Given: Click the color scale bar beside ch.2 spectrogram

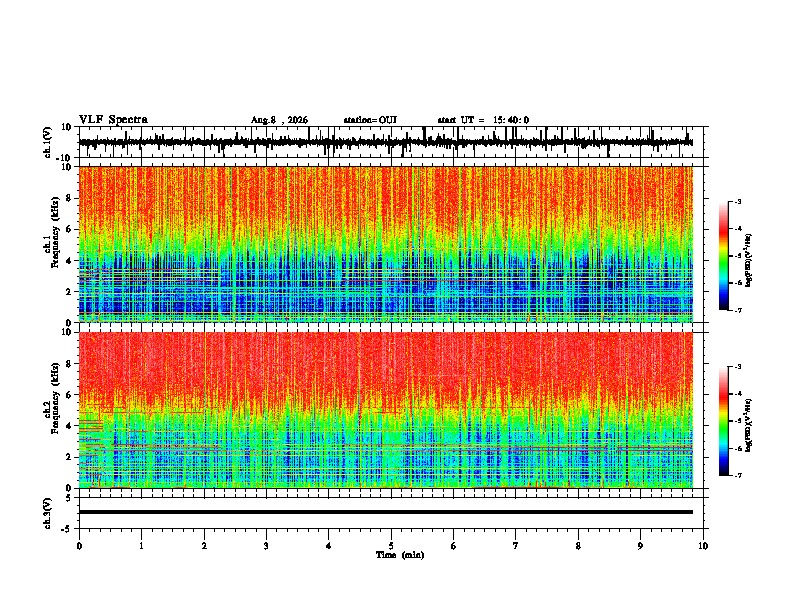Looking at the screenshot, I should point(723,421).
